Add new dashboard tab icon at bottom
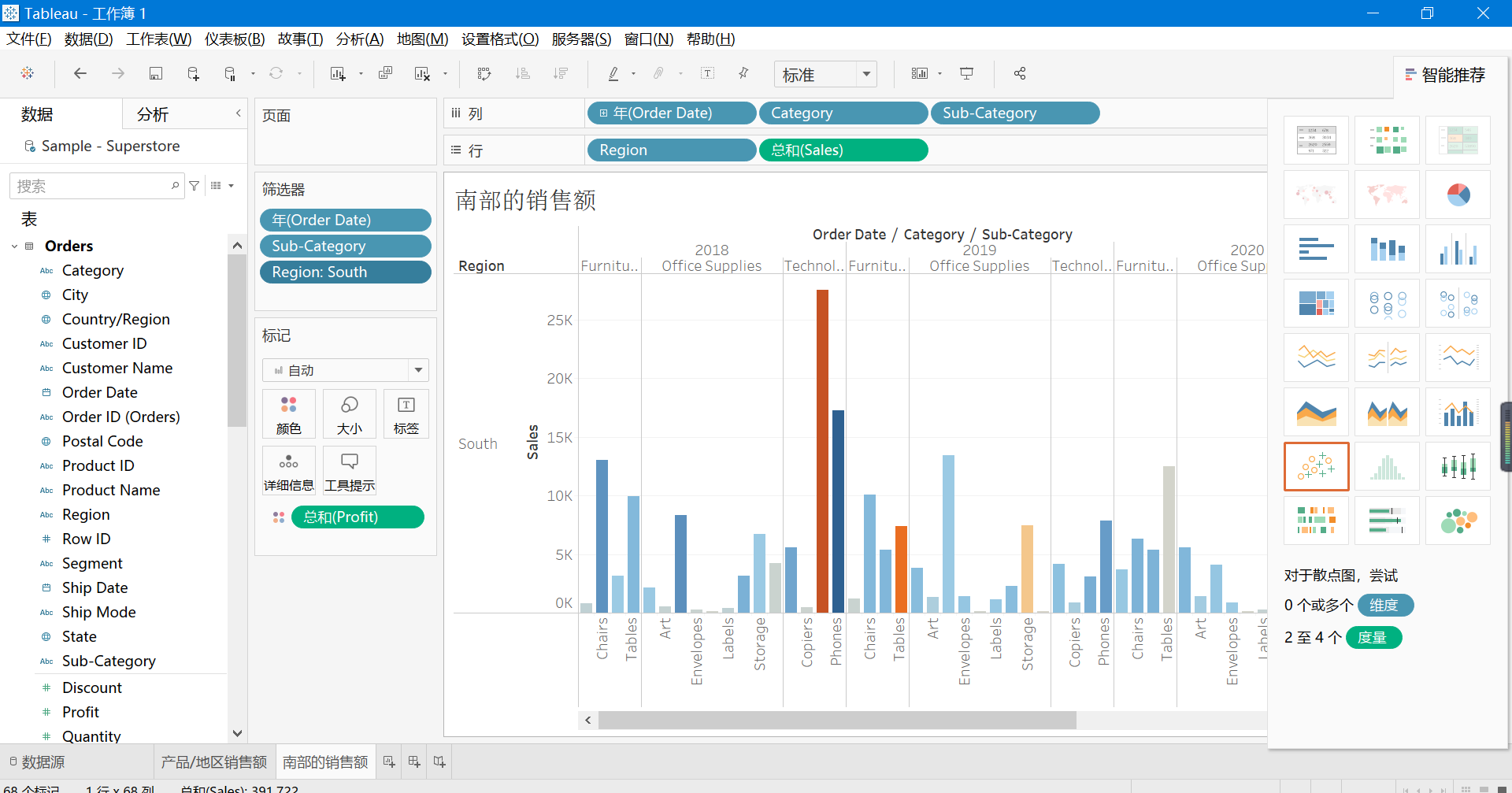 [x=414, y=762]
